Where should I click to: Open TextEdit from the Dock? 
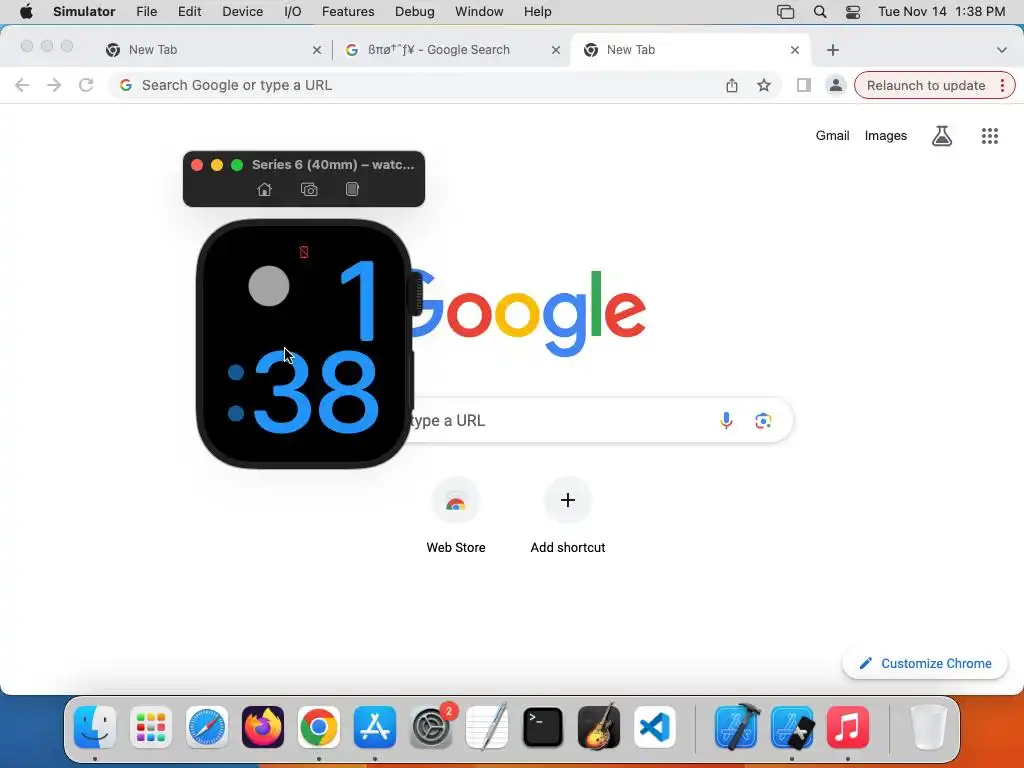click(x=487, y=727)
